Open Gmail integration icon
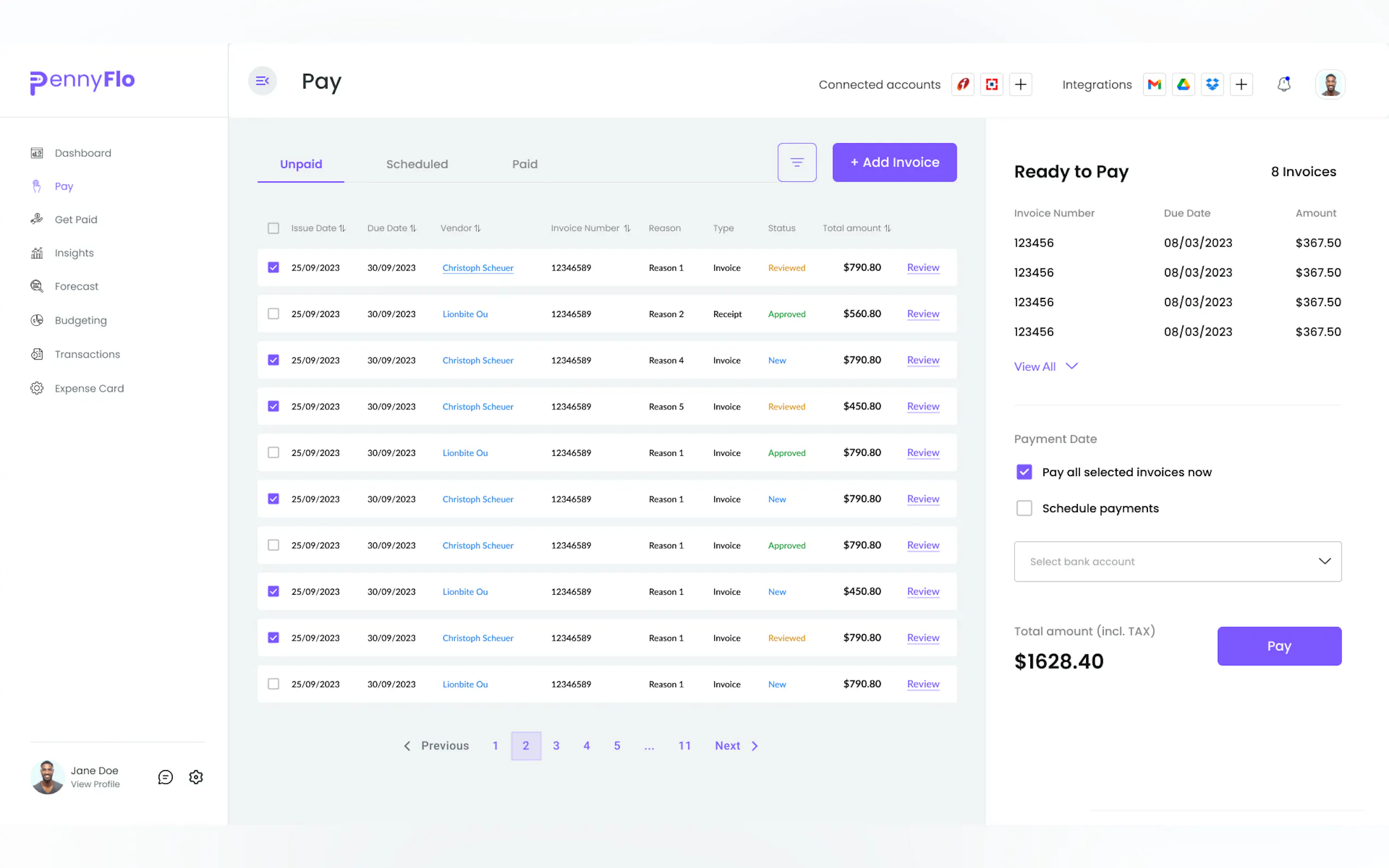The width and height of the screenshot is (1389, 868). (x=1154, y=84)
